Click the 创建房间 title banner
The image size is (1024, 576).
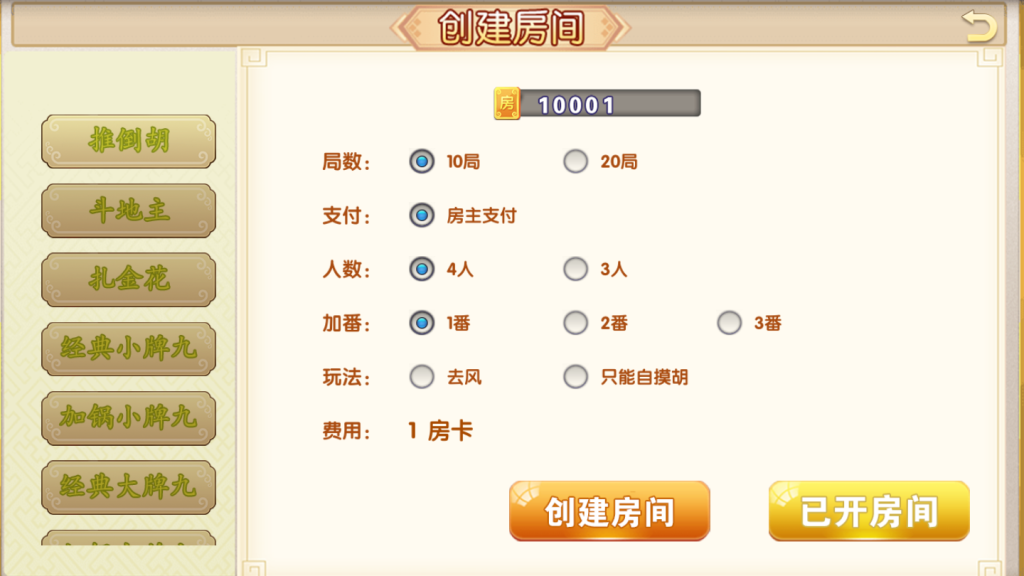512,25
